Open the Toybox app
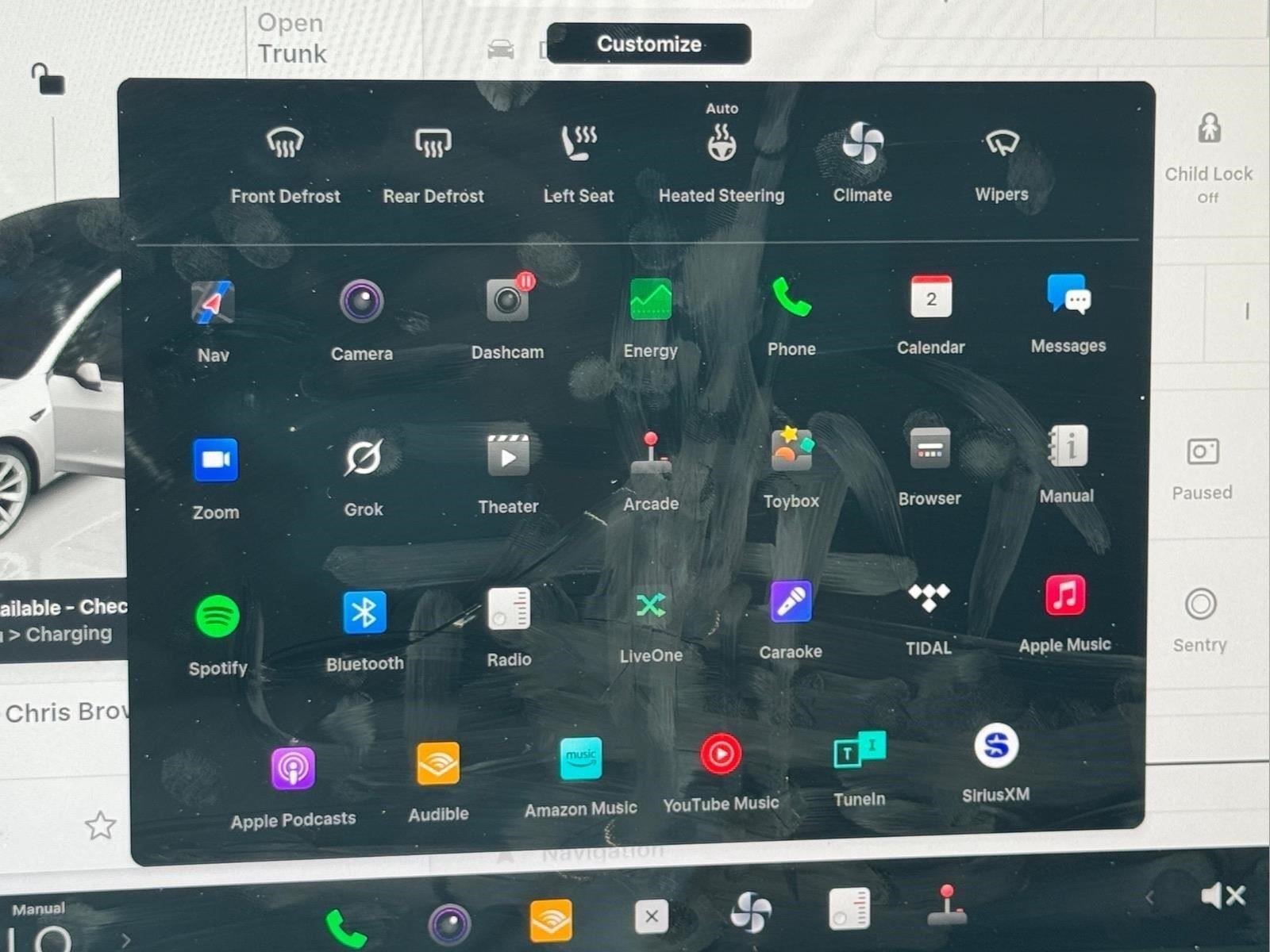 click(791, 450)
